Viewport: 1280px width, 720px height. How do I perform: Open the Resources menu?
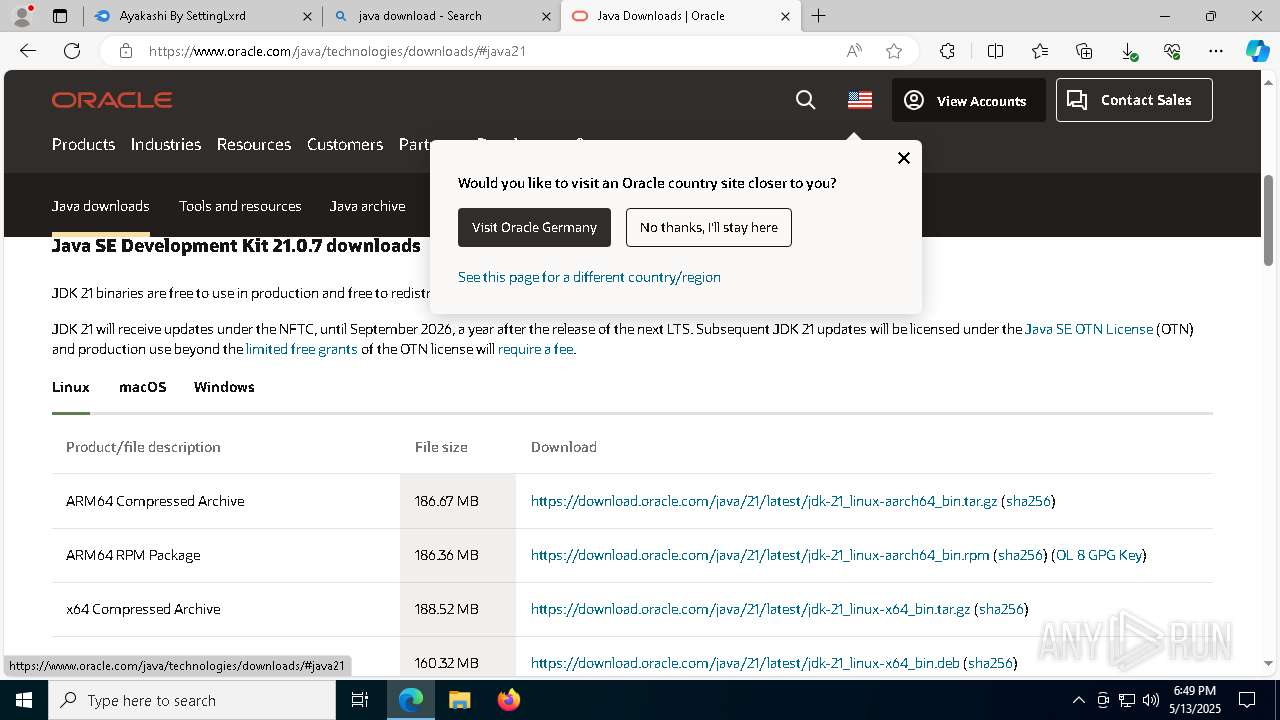[254, 144]
